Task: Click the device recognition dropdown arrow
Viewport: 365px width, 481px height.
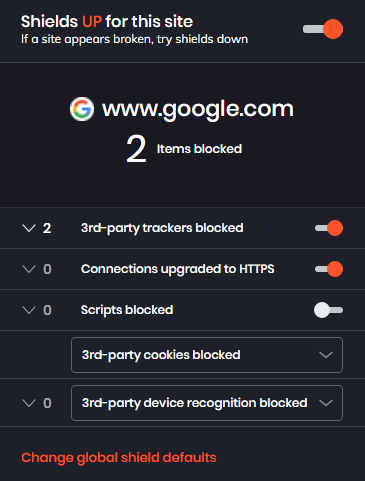Action: (326, 403)
